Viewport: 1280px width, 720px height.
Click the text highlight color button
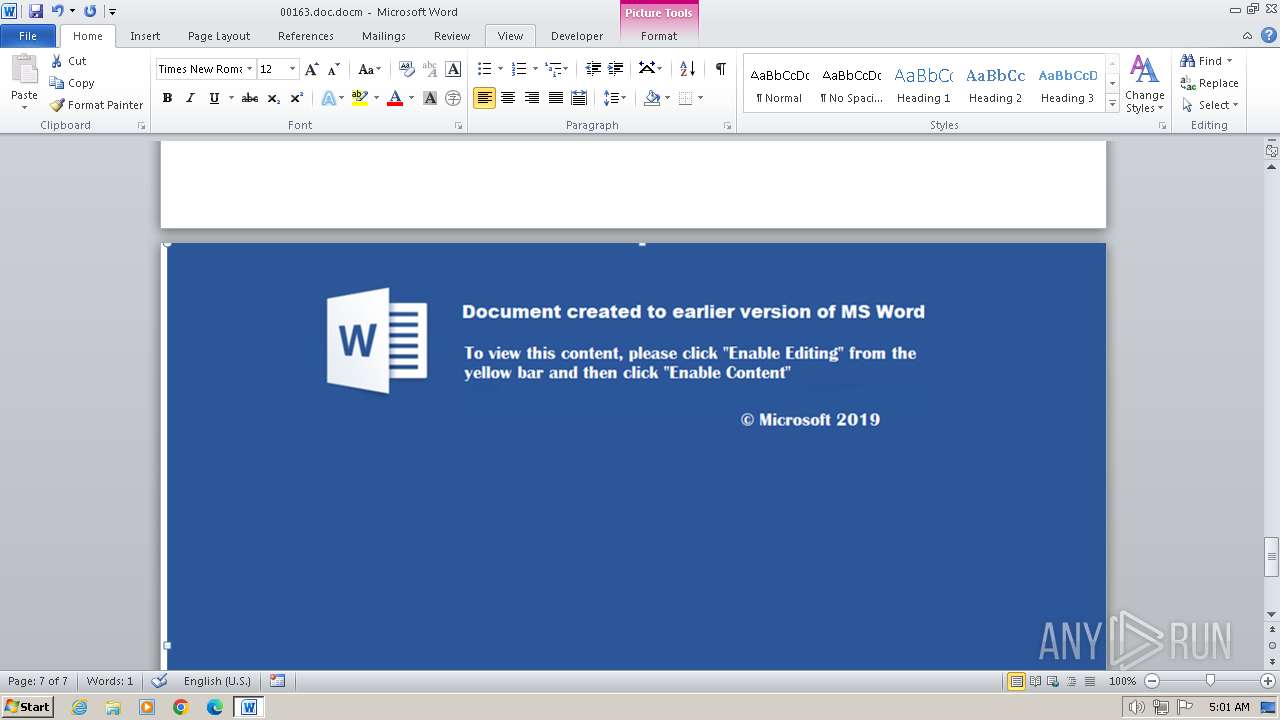pos(360,98)
